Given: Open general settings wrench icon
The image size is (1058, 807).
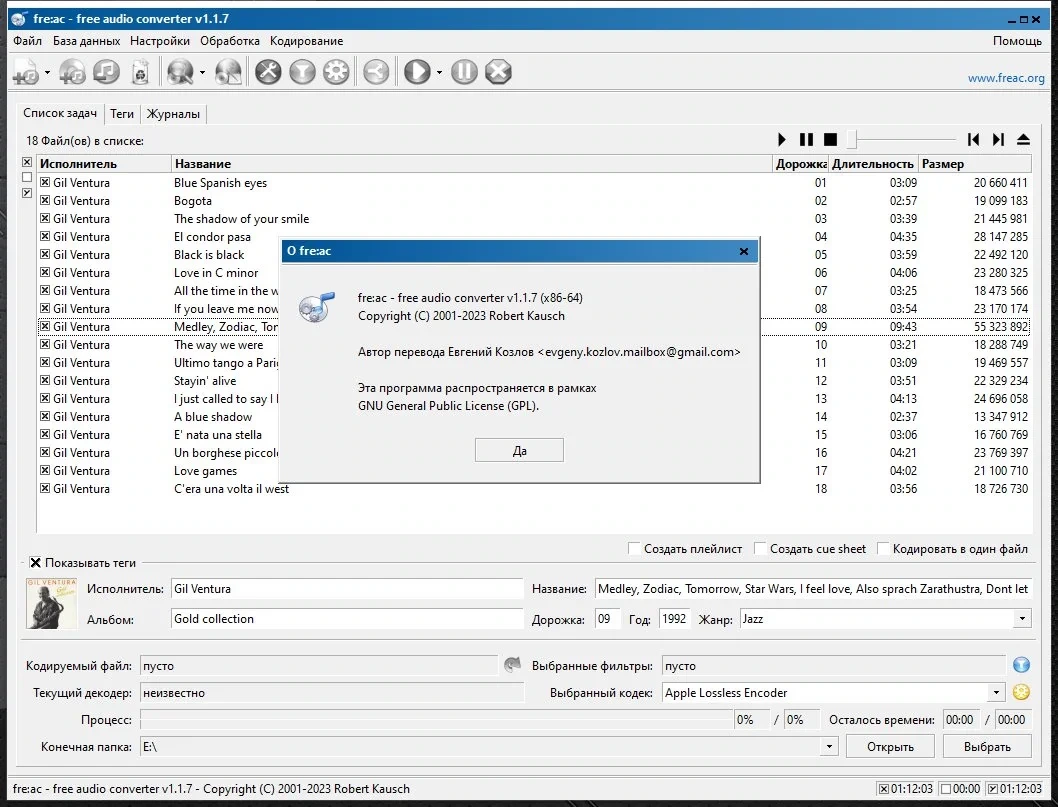Looking at the screenshot, I should point(268,72).
